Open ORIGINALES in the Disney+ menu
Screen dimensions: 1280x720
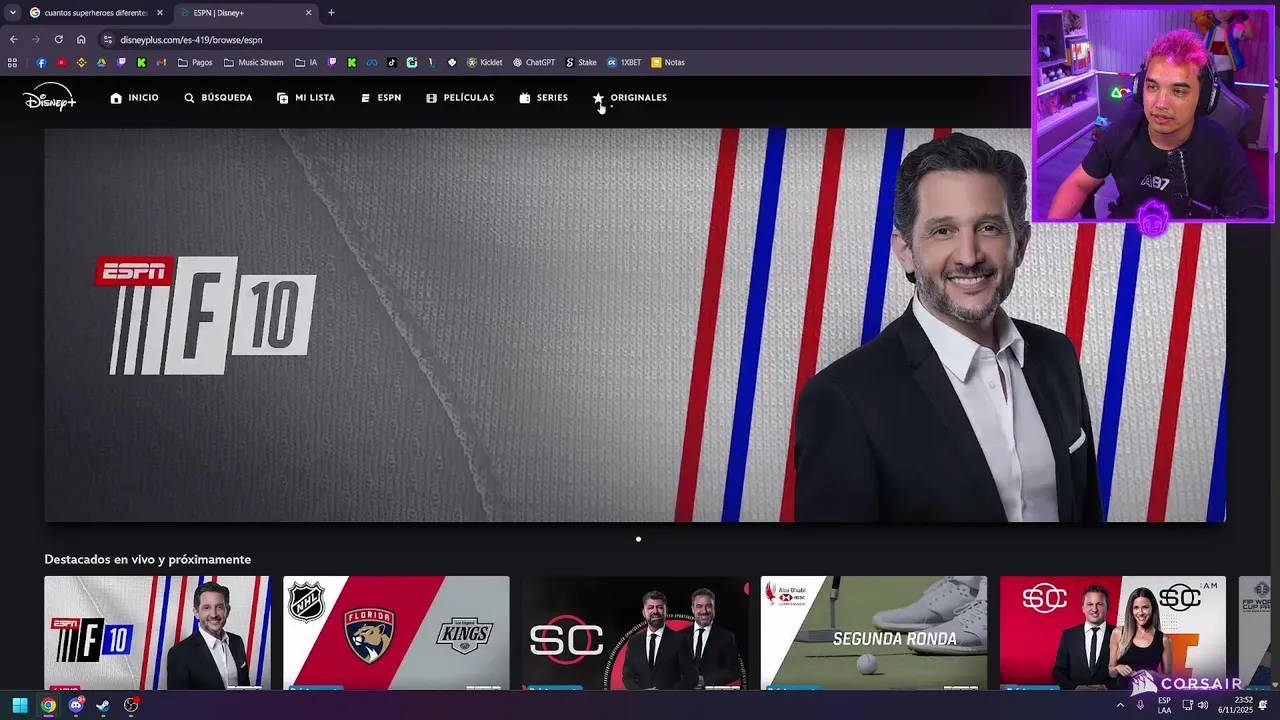[629, 98]
